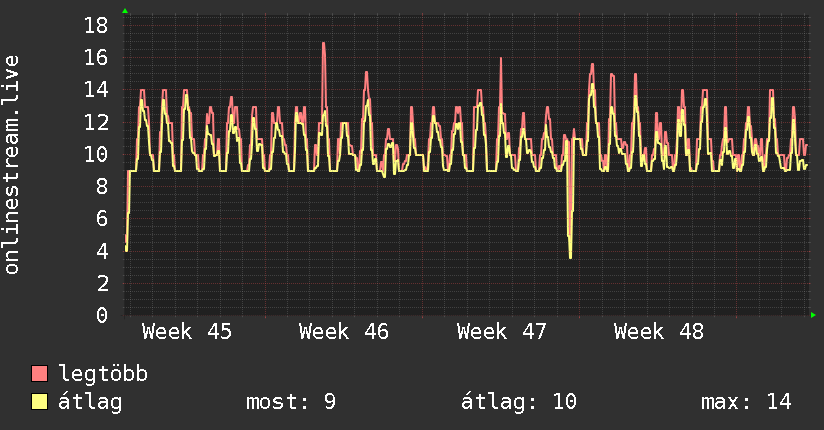Click the tallest red spike near 17

324,45
